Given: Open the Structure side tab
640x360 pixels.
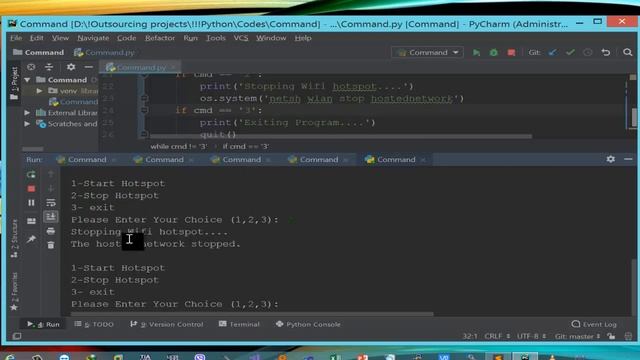Looking at the screenshot, I should click(14, 239).
